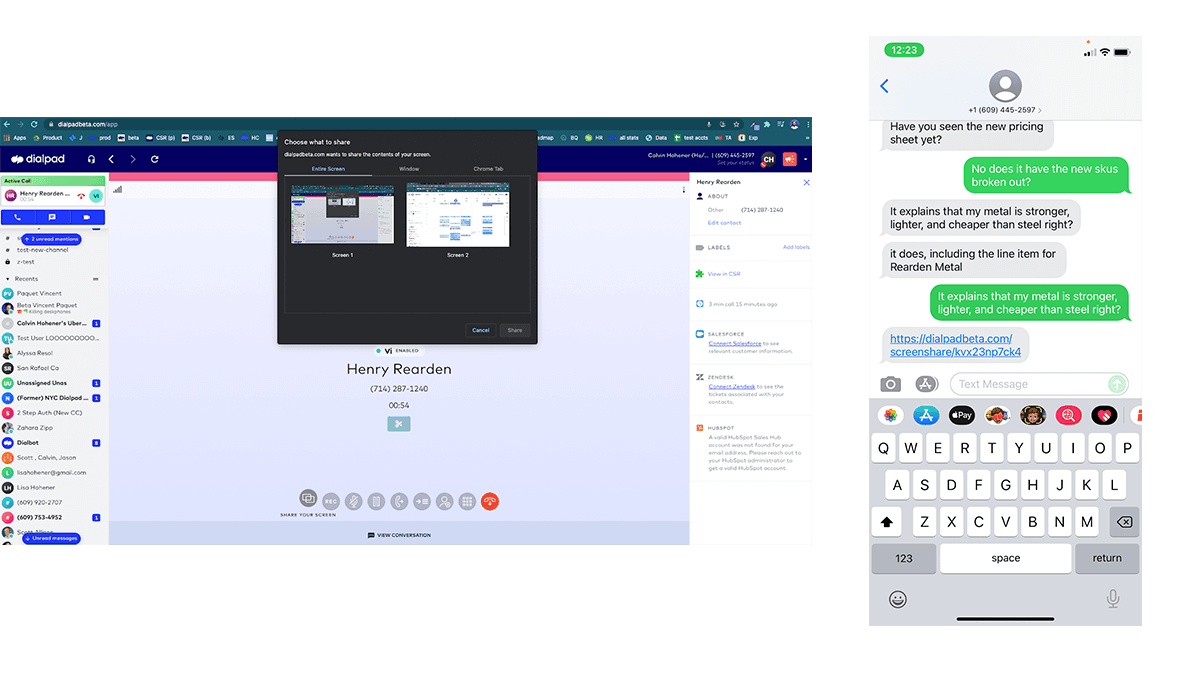End call from the Active Call card
The image size is (1177, 681).
tap(81, 196)
